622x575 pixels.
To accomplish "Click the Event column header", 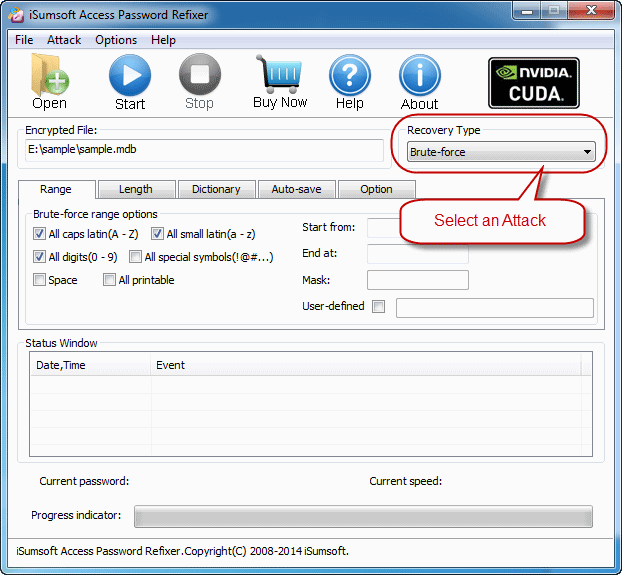I will point(366,365).
